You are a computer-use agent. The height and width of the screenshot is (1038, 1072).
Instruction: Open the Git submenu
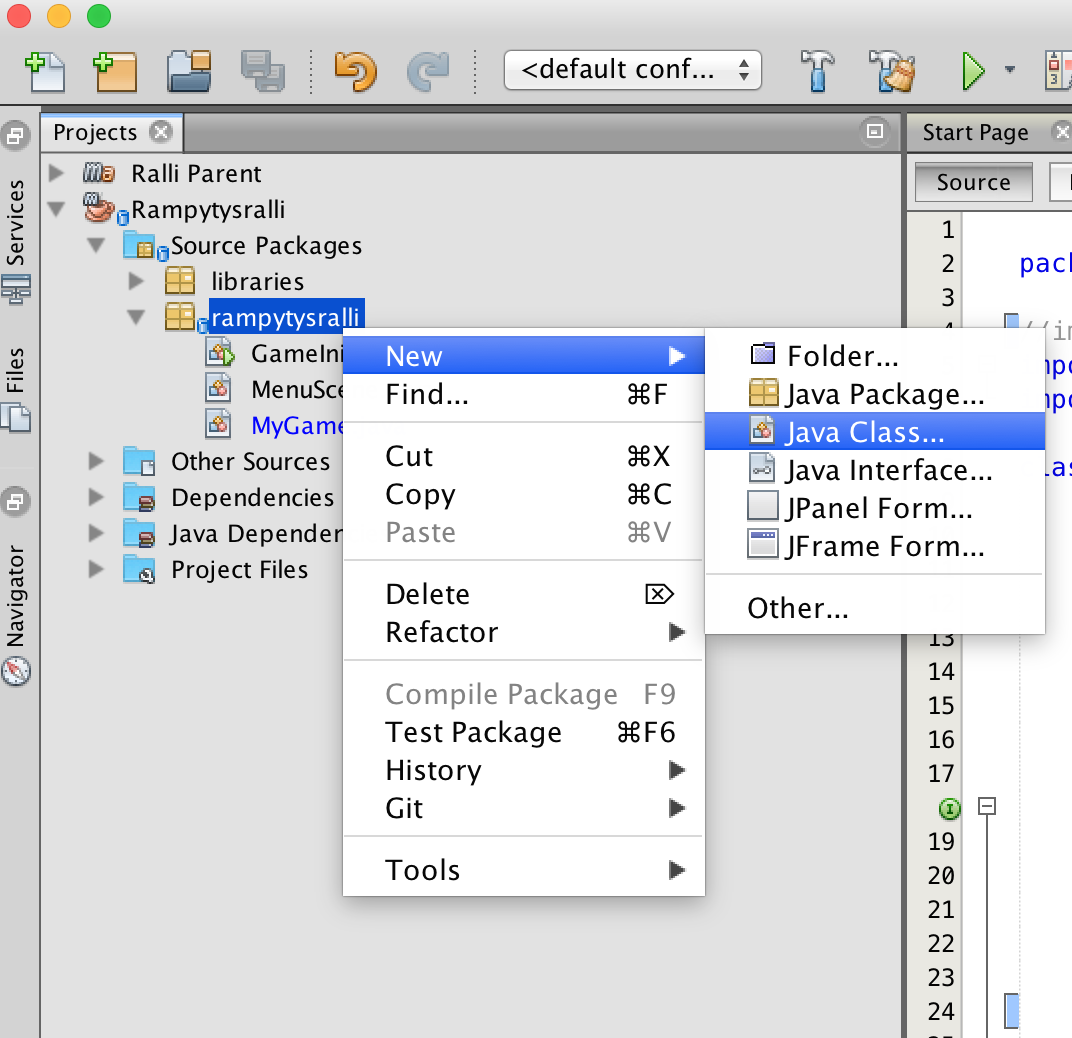point(524,808)
